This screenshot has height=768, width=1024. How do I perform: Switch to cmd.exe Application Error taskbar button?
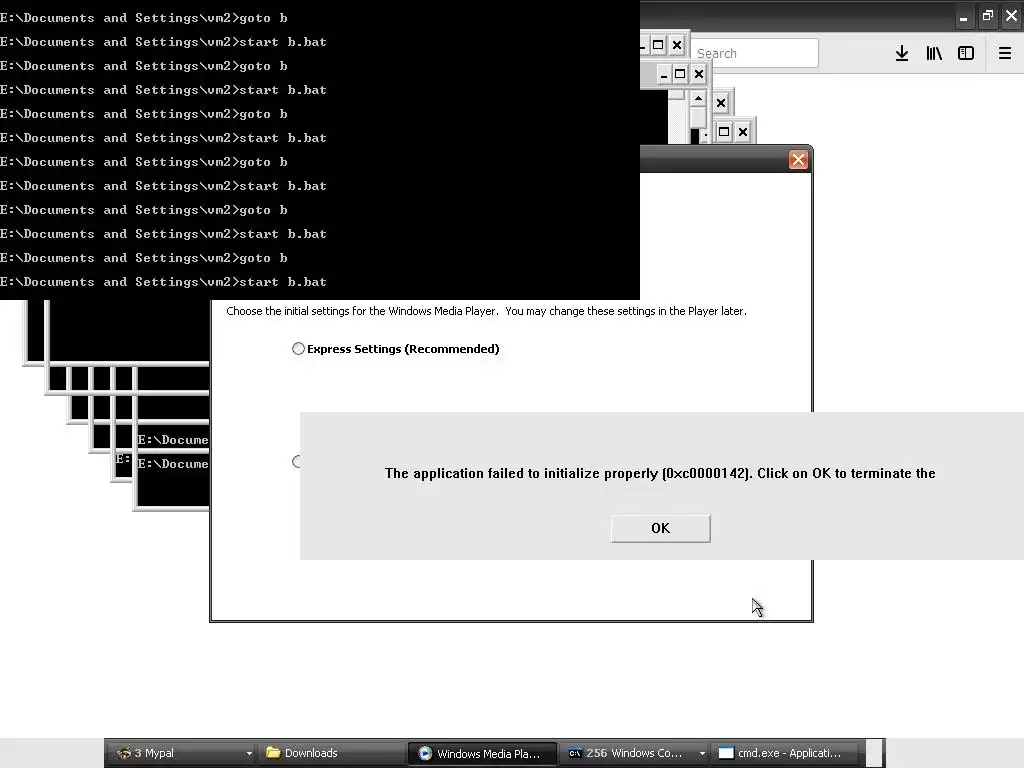click(x=786, y=753)
